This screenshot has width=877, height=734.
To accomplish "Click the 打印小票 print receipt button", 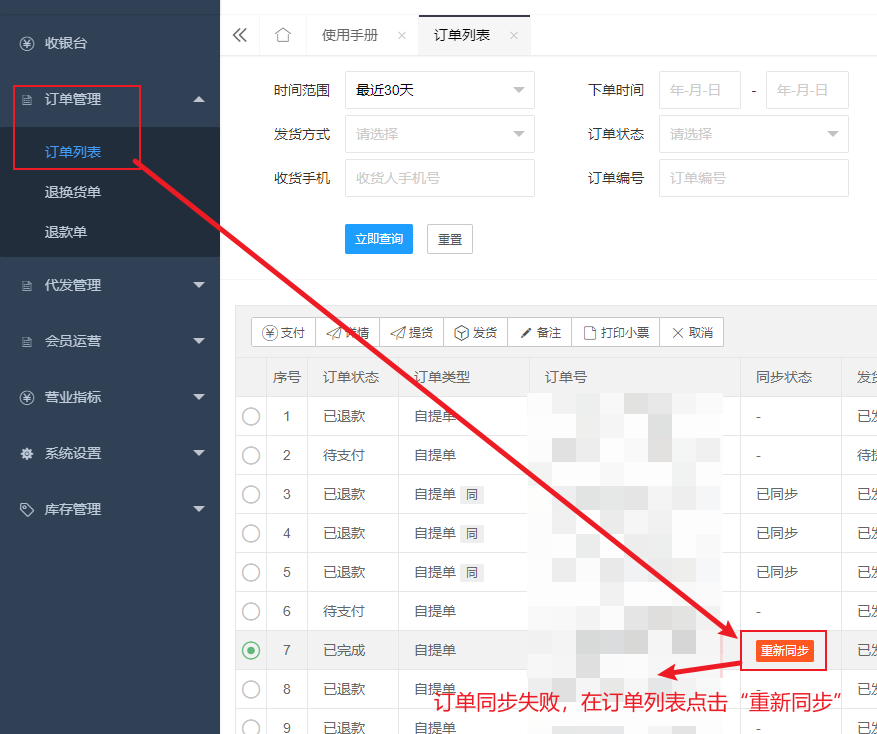I will 616,332.
